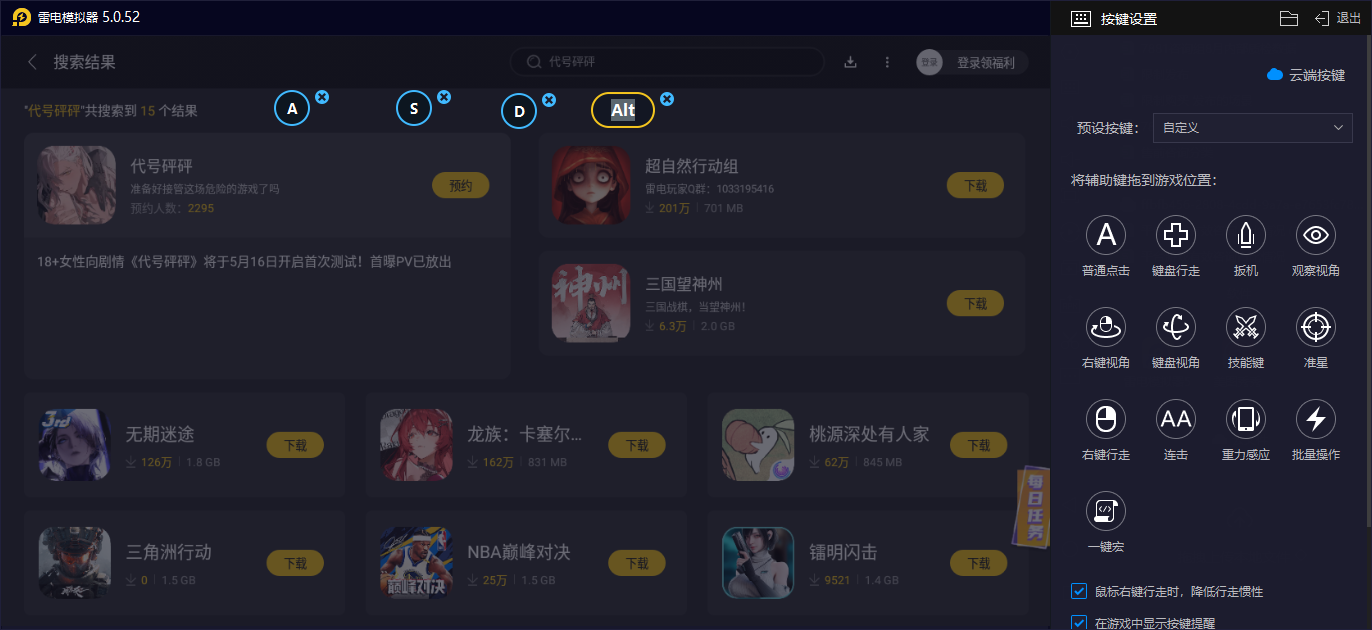Click the 云端按键 cloud link
This screenshot has width=1372, height=630.
point(1306,75)
